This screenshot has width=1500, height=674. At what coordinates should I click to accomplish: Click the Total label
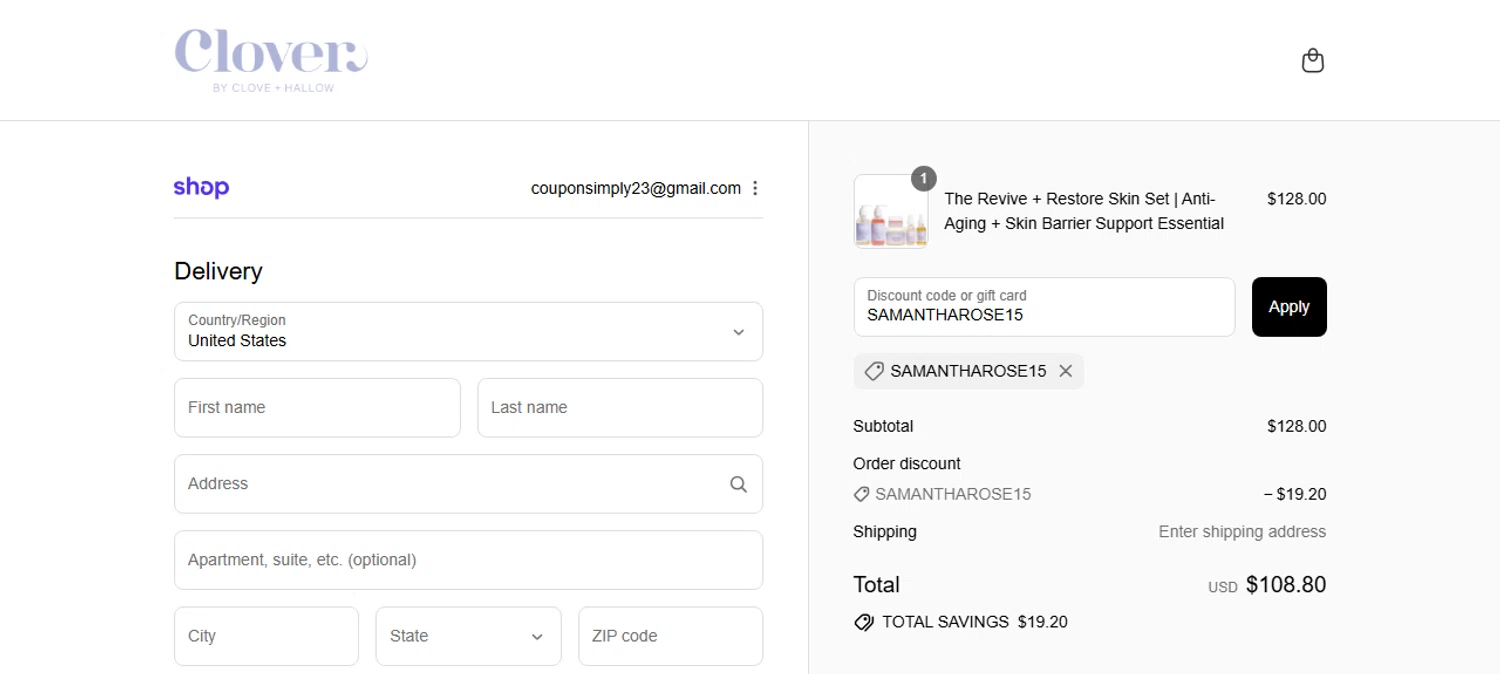tap(876, 585)
